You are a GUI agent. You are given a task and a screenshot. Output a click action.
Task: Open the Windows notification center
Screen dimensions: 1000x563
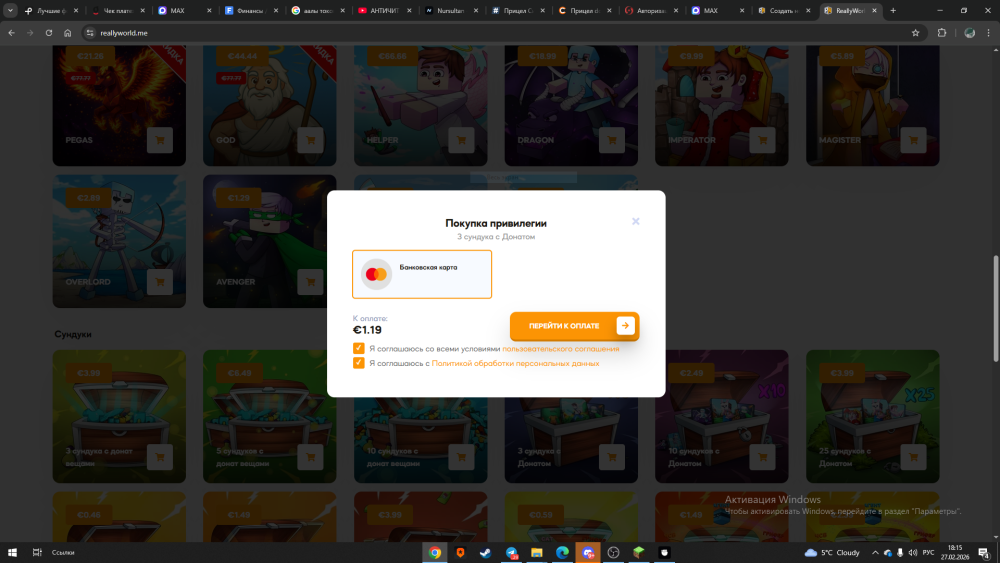point(984,553)
